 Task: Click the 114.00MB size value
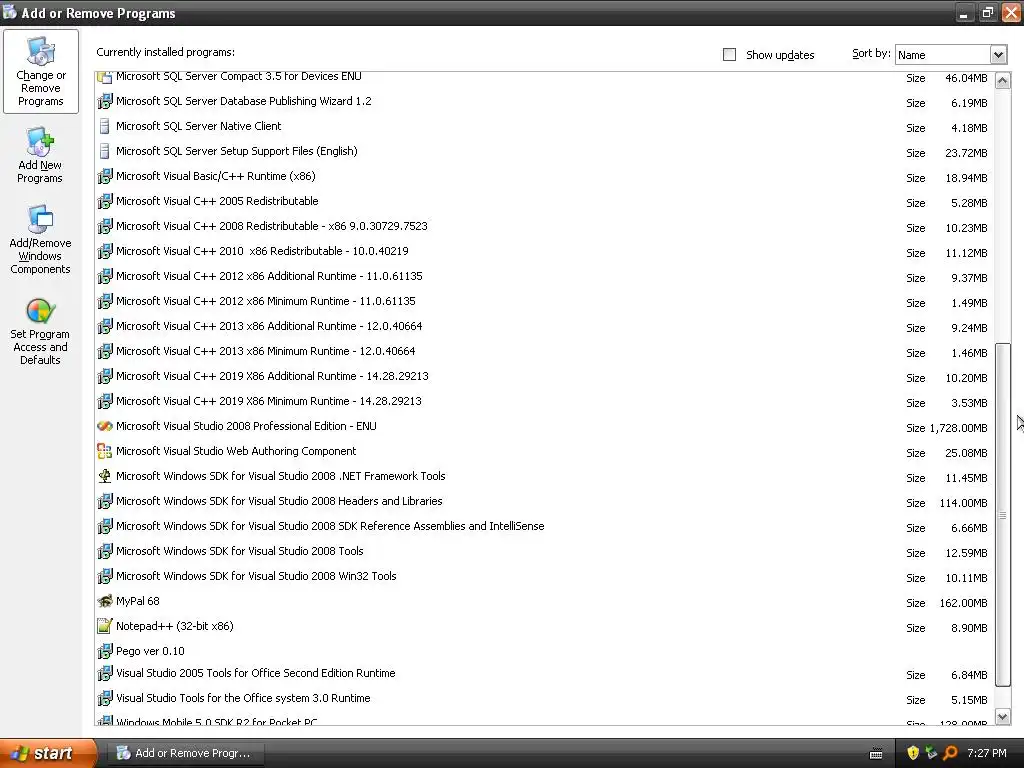pyautogui.click(x=963, y=504)
